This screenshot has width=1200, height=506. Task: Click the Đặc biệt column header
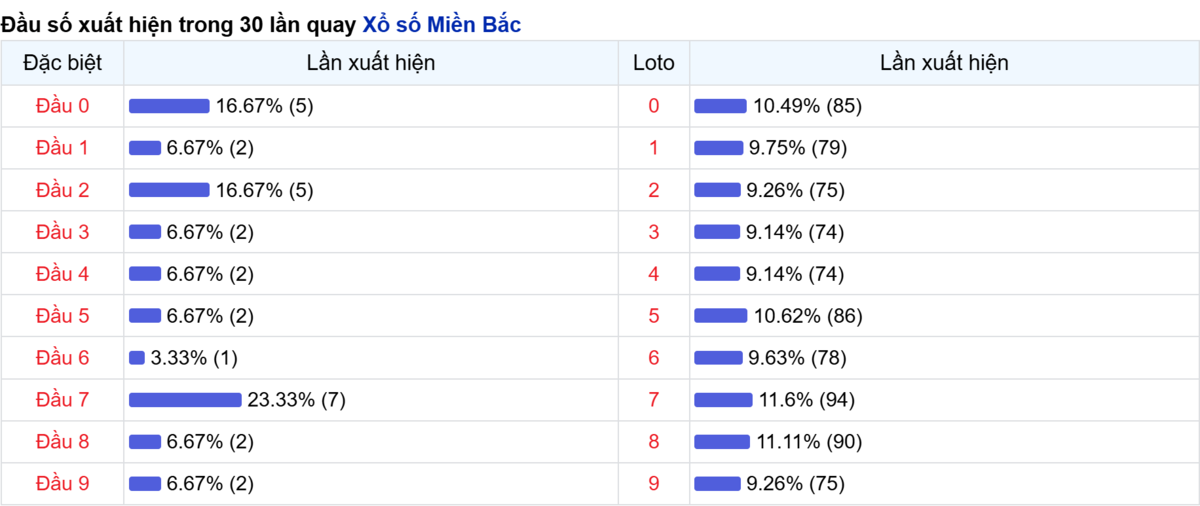point(62,63)
